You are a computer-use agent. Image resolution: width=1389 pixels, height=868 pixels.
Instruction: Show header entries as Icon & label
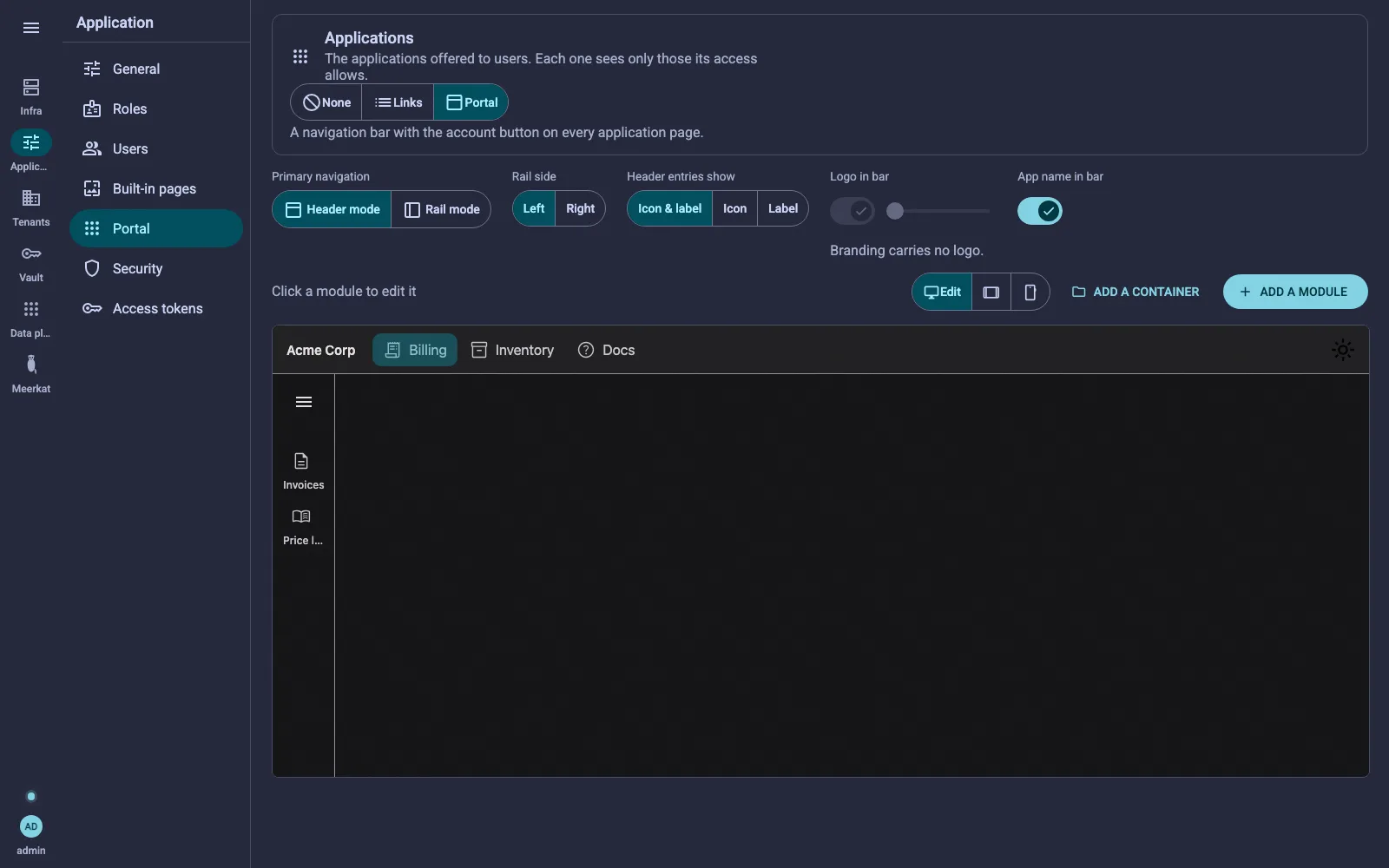click(669, 208)
